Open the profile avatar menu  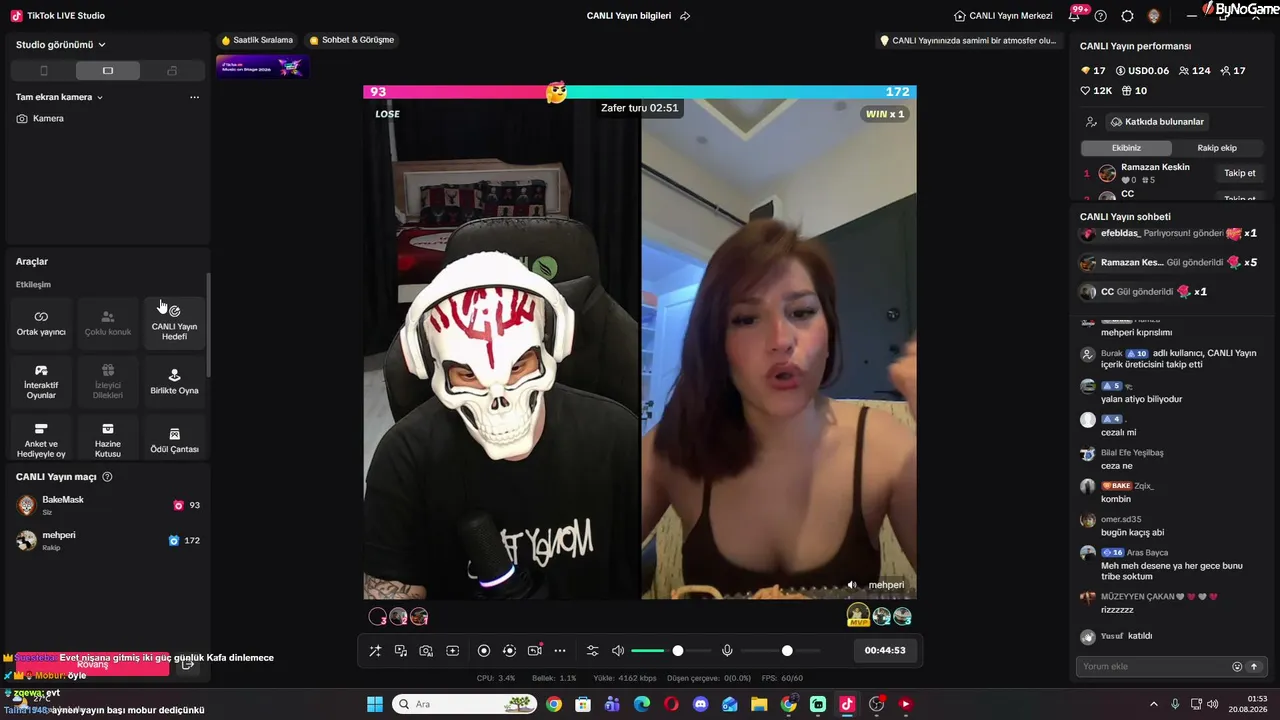pyautogui.click(x=1153, y=16)
